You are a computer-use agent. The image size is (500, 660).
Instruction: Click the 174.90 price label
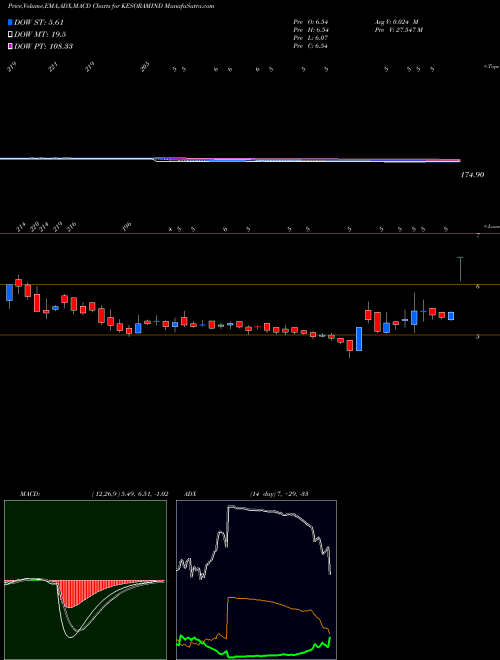coord(472,175)
